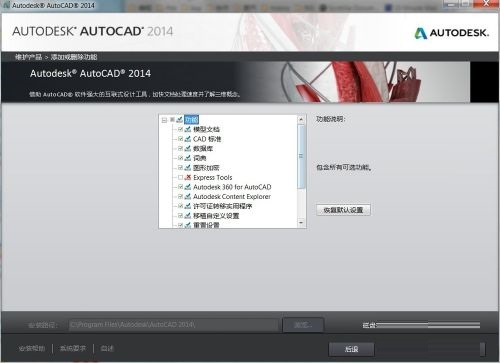500x363 pixels.
Task: Uncheck the 数据库 feature checkbox
Action: coord(180,149)
